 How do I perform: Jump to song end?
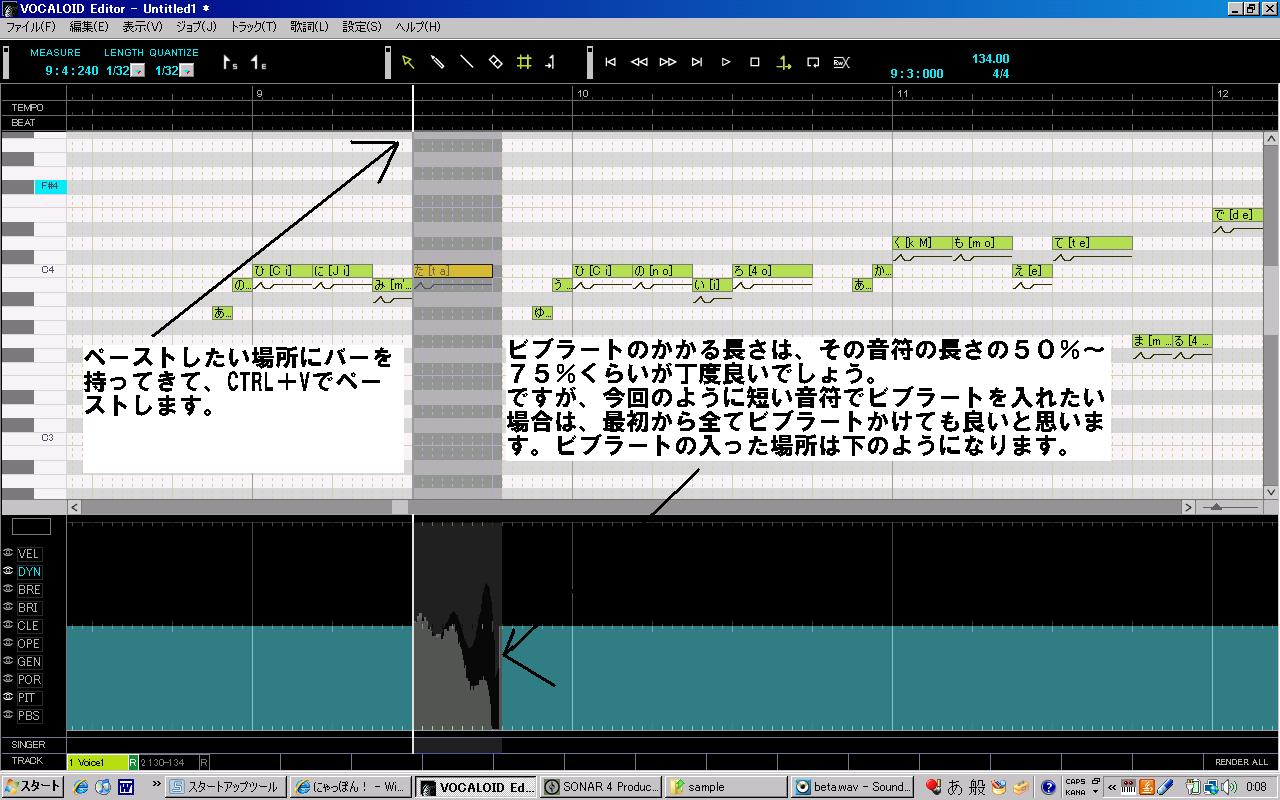697,62
